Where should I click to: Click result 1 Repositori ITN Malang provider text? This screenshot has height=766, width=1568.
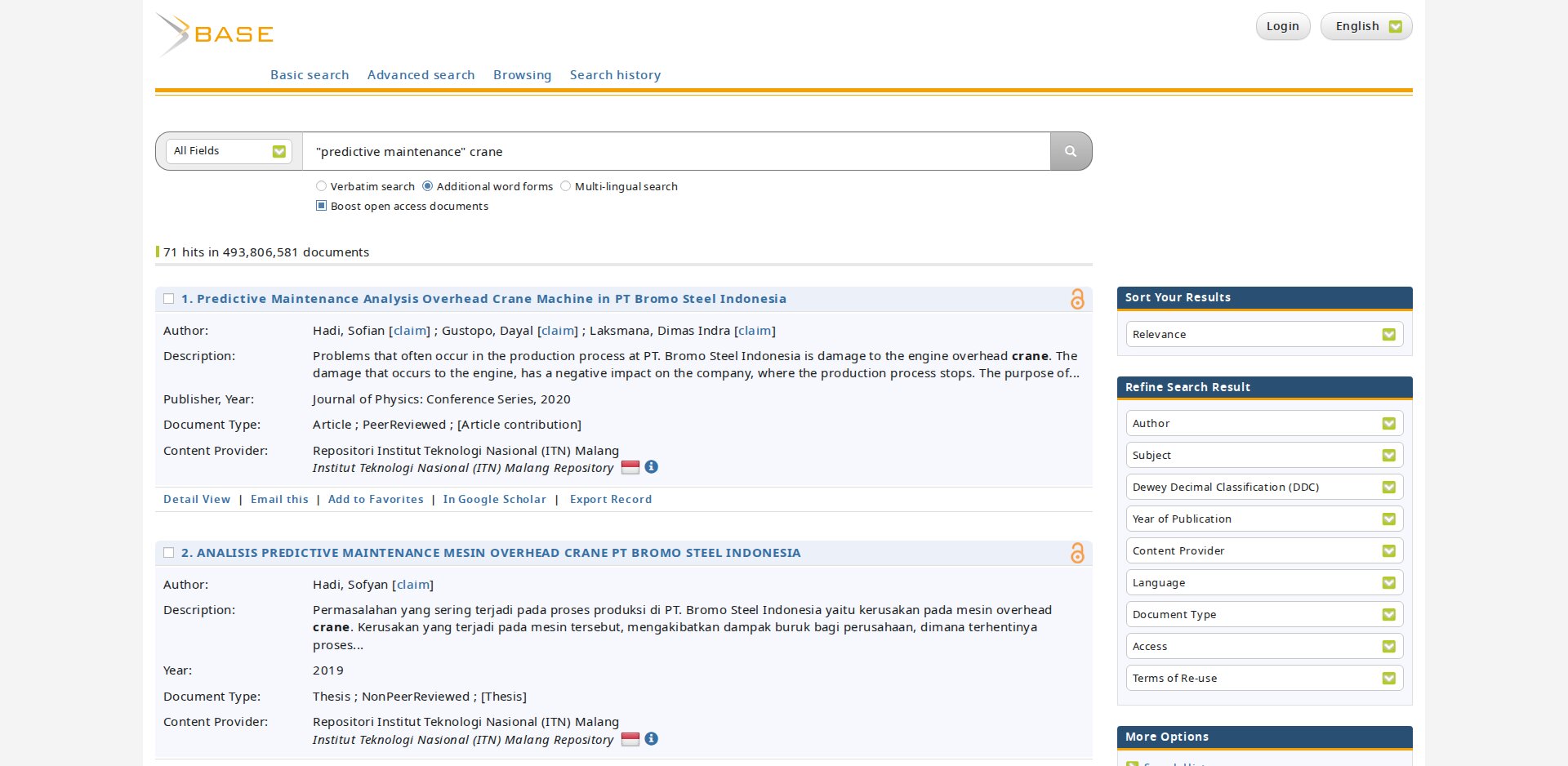tap(465, 451)
